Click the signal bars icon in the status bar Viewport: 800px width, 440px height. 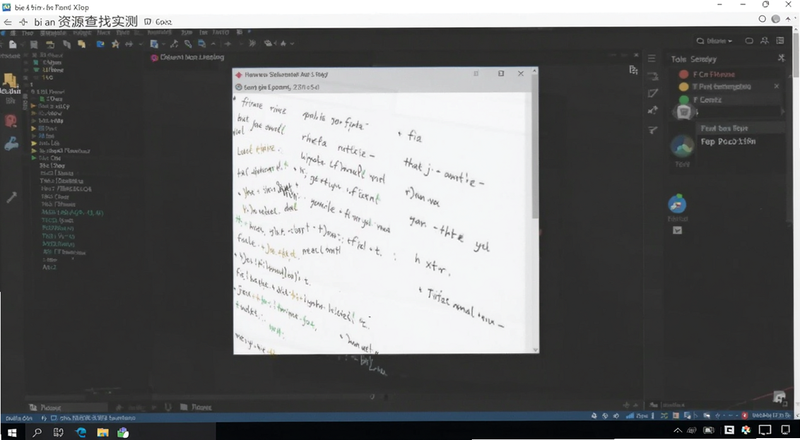[x=630, y=416]
